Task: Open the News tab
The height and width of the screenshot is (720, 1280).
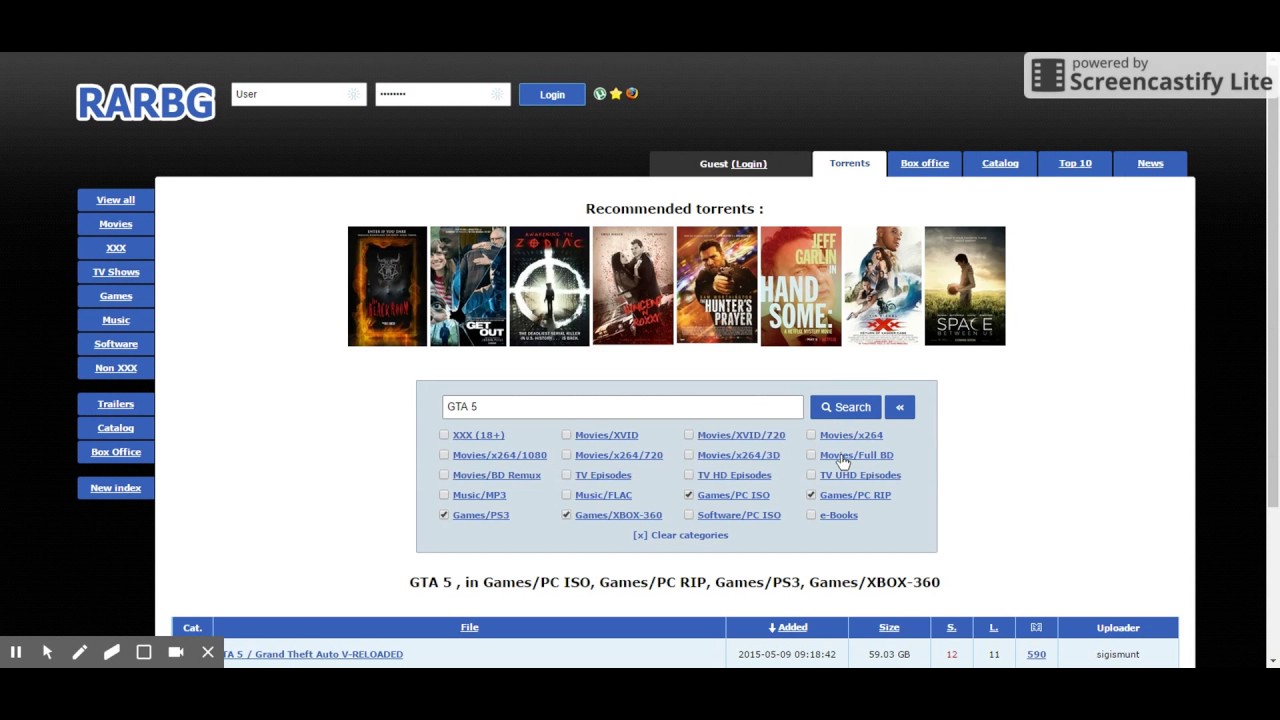Action: (x=1150, y=163)
